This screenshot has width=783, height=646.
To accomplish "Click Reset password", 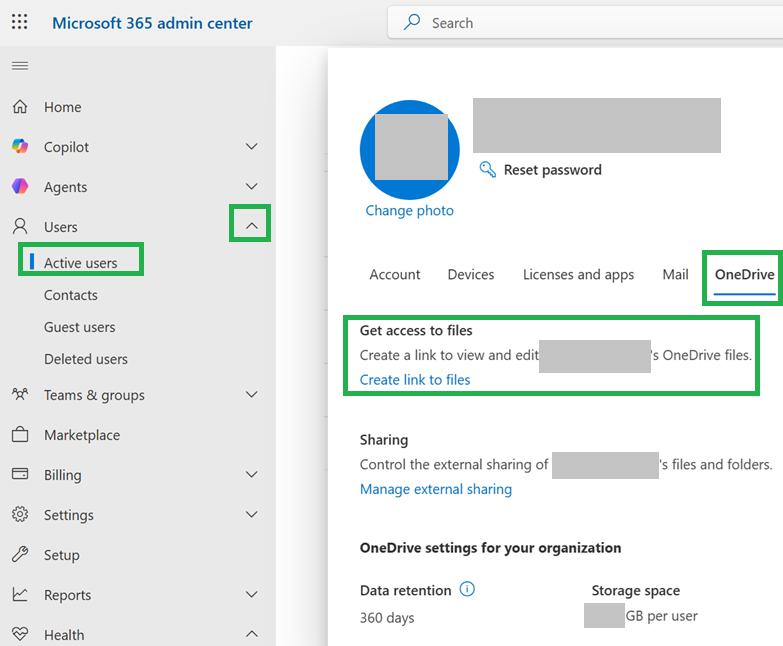I will point(552,170).
